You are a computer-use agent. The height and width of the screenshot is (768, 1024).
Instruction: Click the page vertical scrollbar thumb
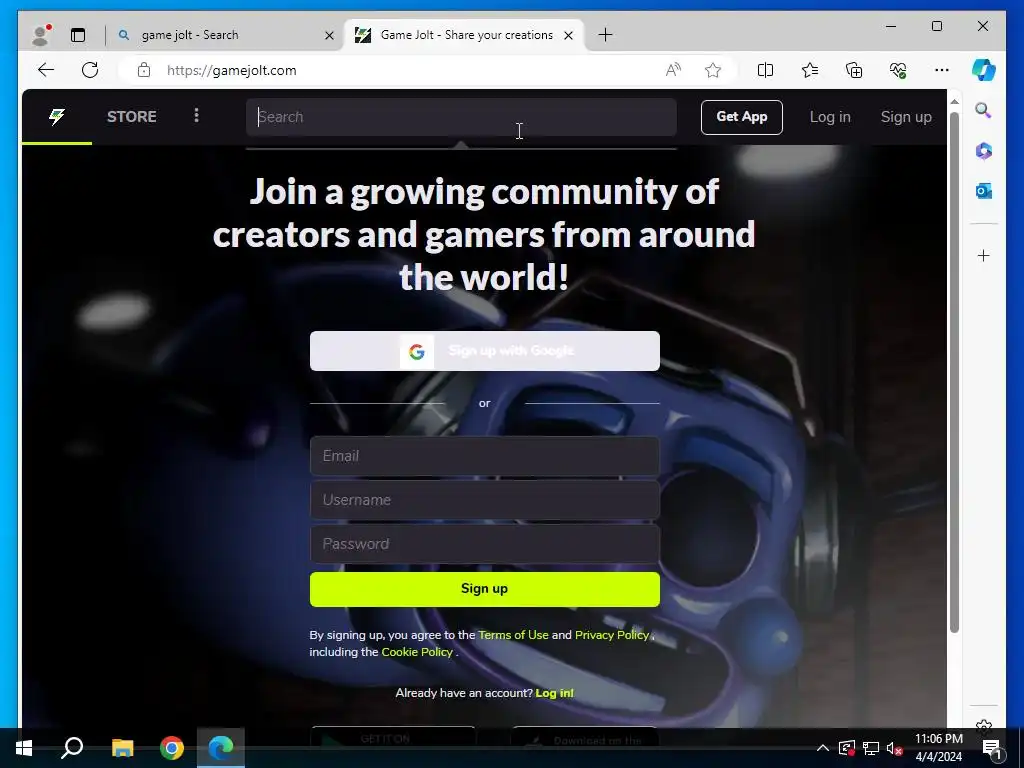(x=954, y=372)
